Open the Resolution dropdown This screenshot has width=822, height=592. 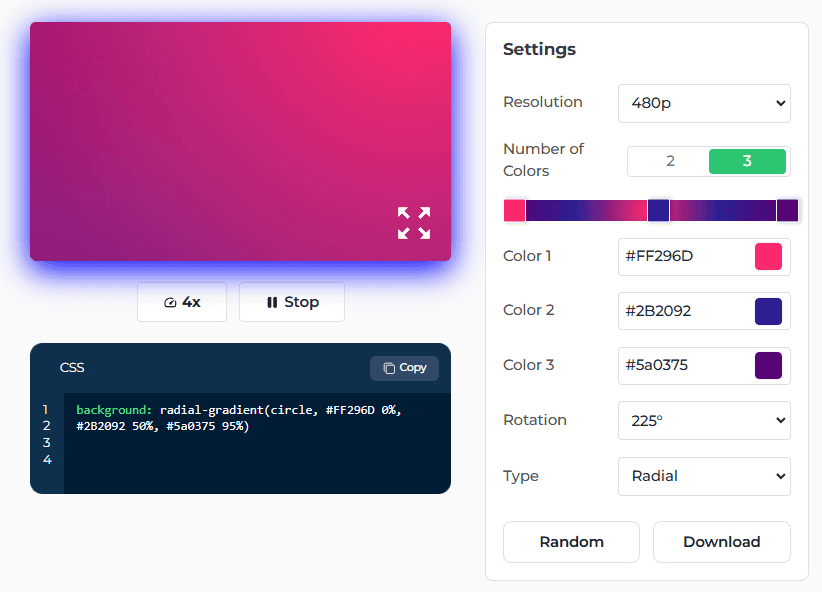pyautogui.click(x=704, y=103)
